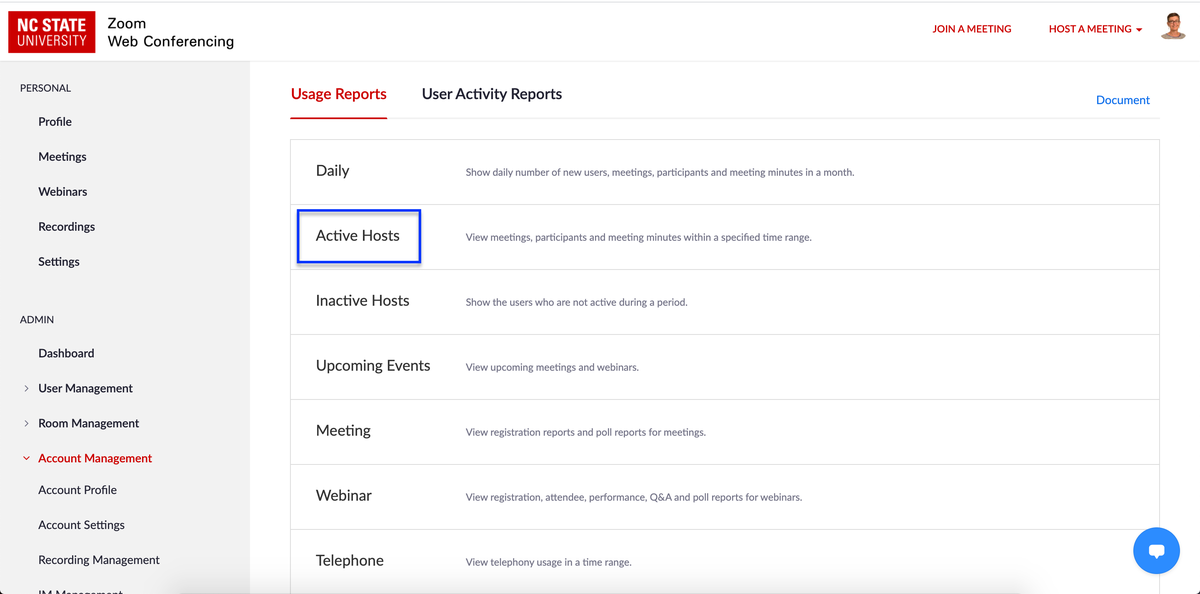This screenshot has height=594, width=1200.
Task: View Upcoming Events report
Action: 372,366
